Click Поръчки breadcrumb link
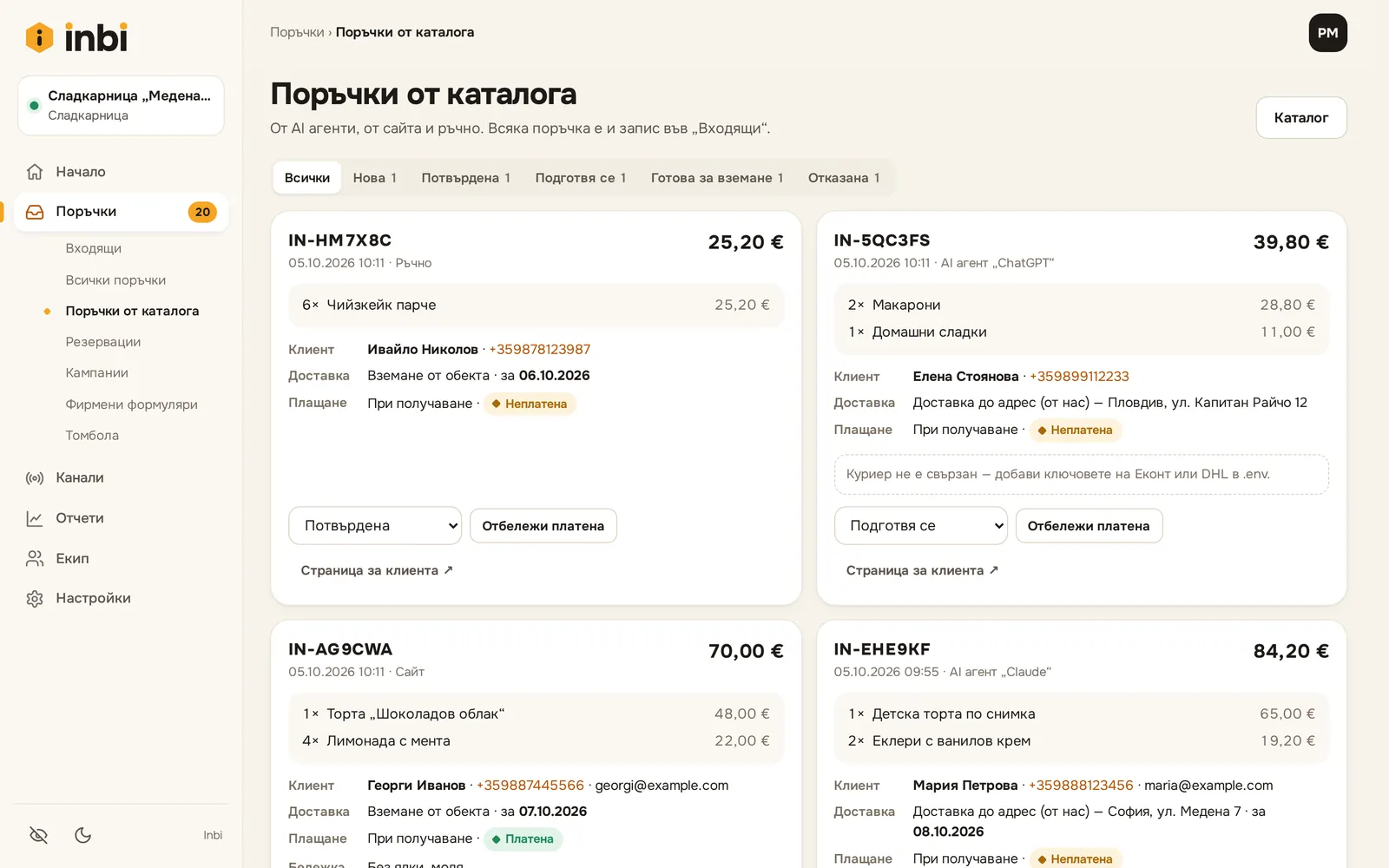 tap(297, 32)
